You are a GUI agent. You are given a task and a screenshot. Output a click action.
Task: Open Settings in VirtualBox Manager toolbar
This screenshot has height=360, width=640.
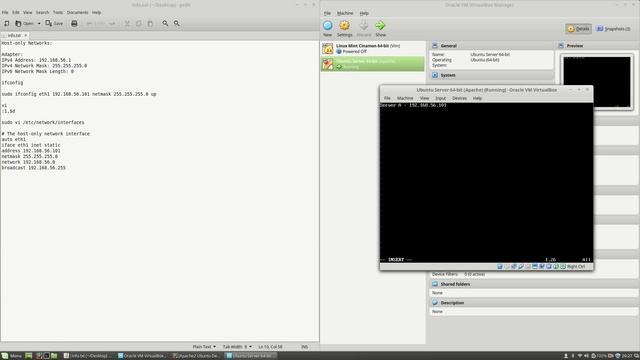[x=344, y=28]
